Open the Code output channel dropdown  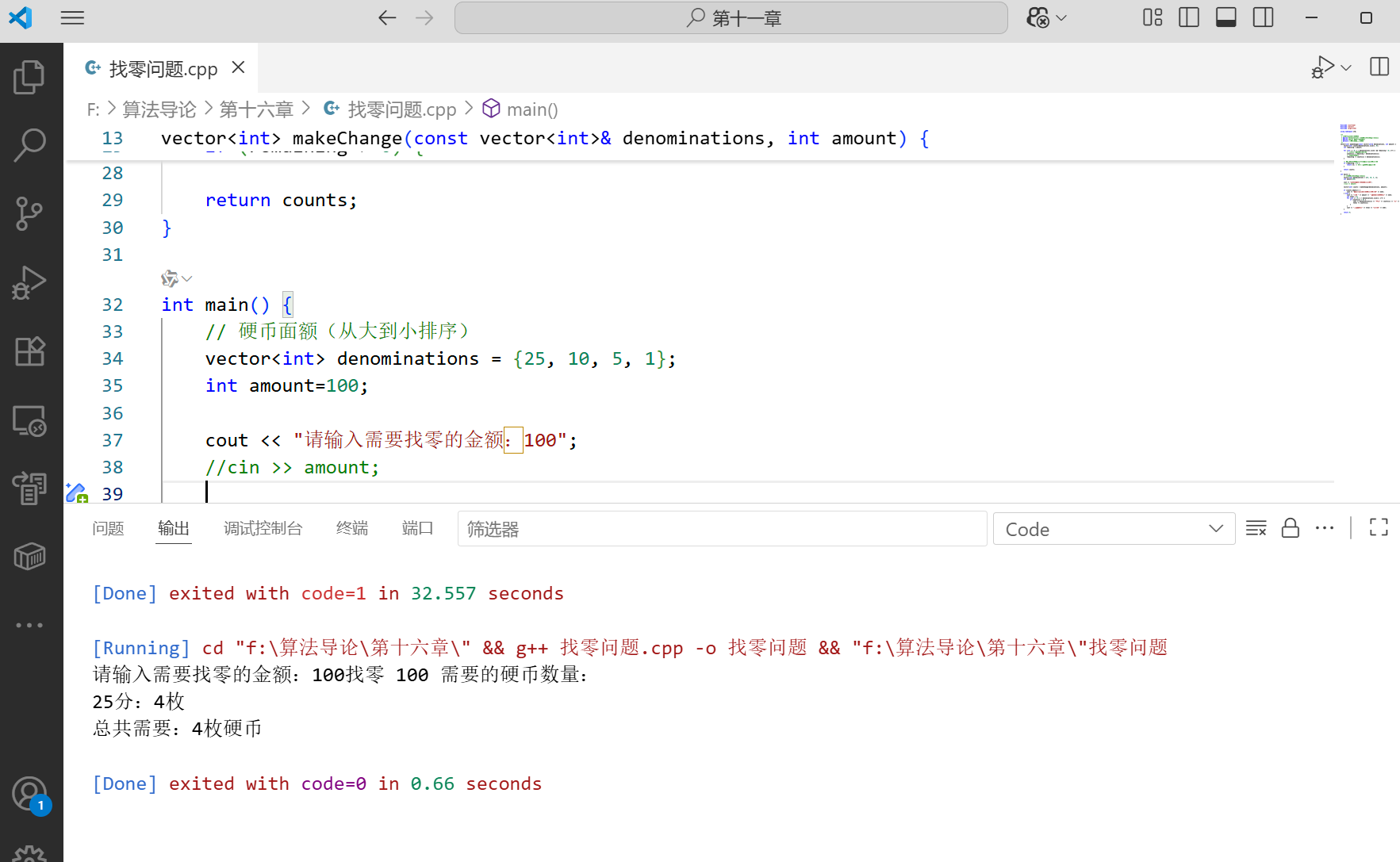click(x=1114, y=529)
